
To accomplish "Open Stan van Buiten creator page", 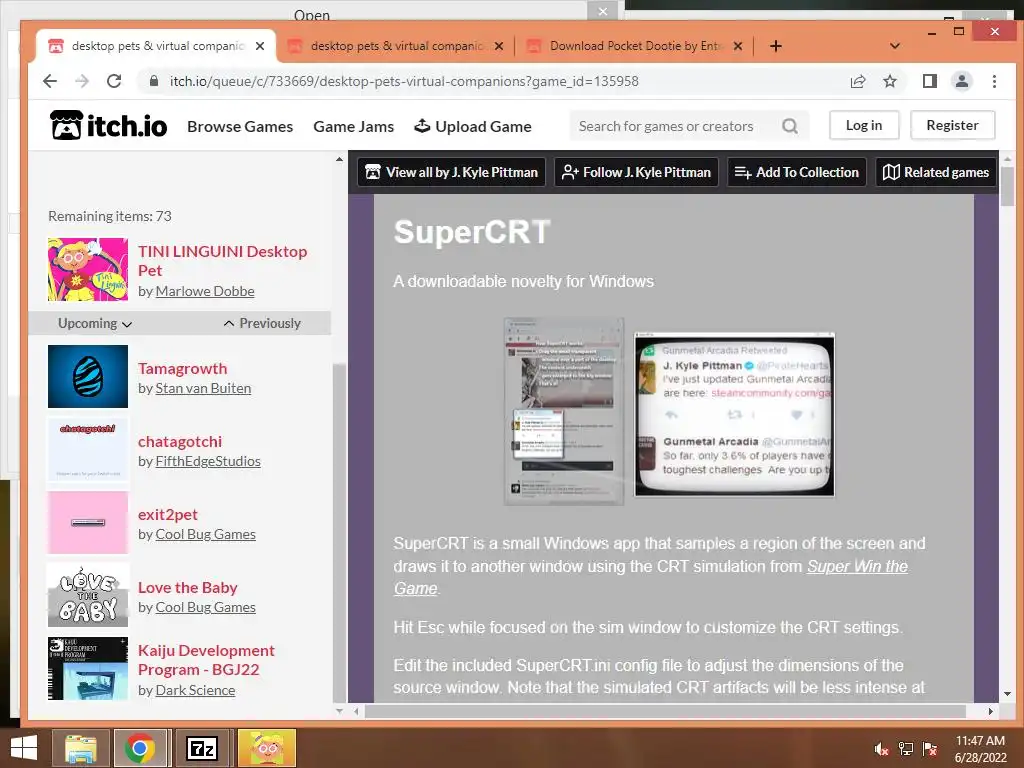I will 202,388.
